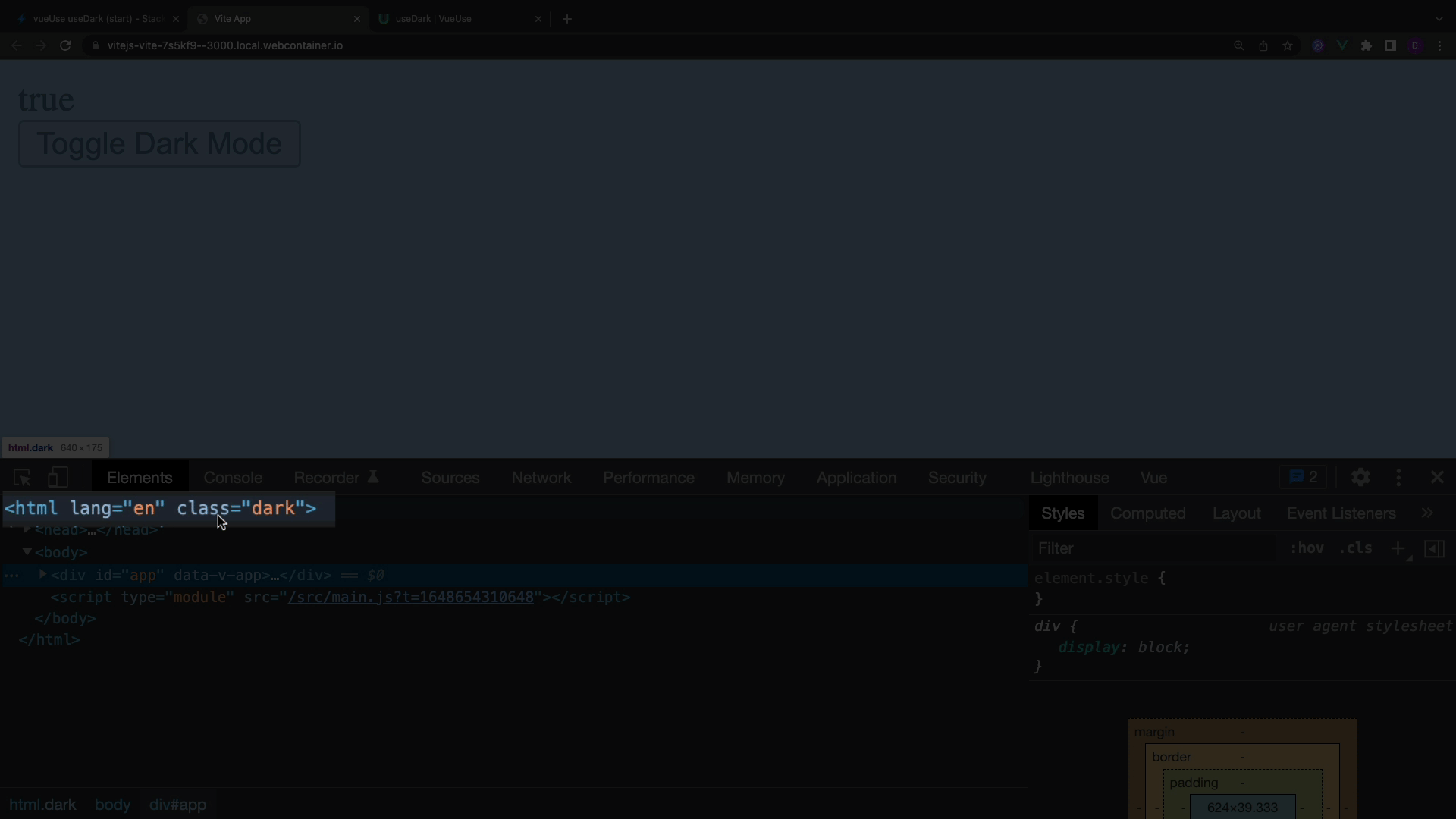The image size is (1456, 819).
Task: Toggle the .cls classes panel
Action: pyautogui.click(x=1356, y=548)
